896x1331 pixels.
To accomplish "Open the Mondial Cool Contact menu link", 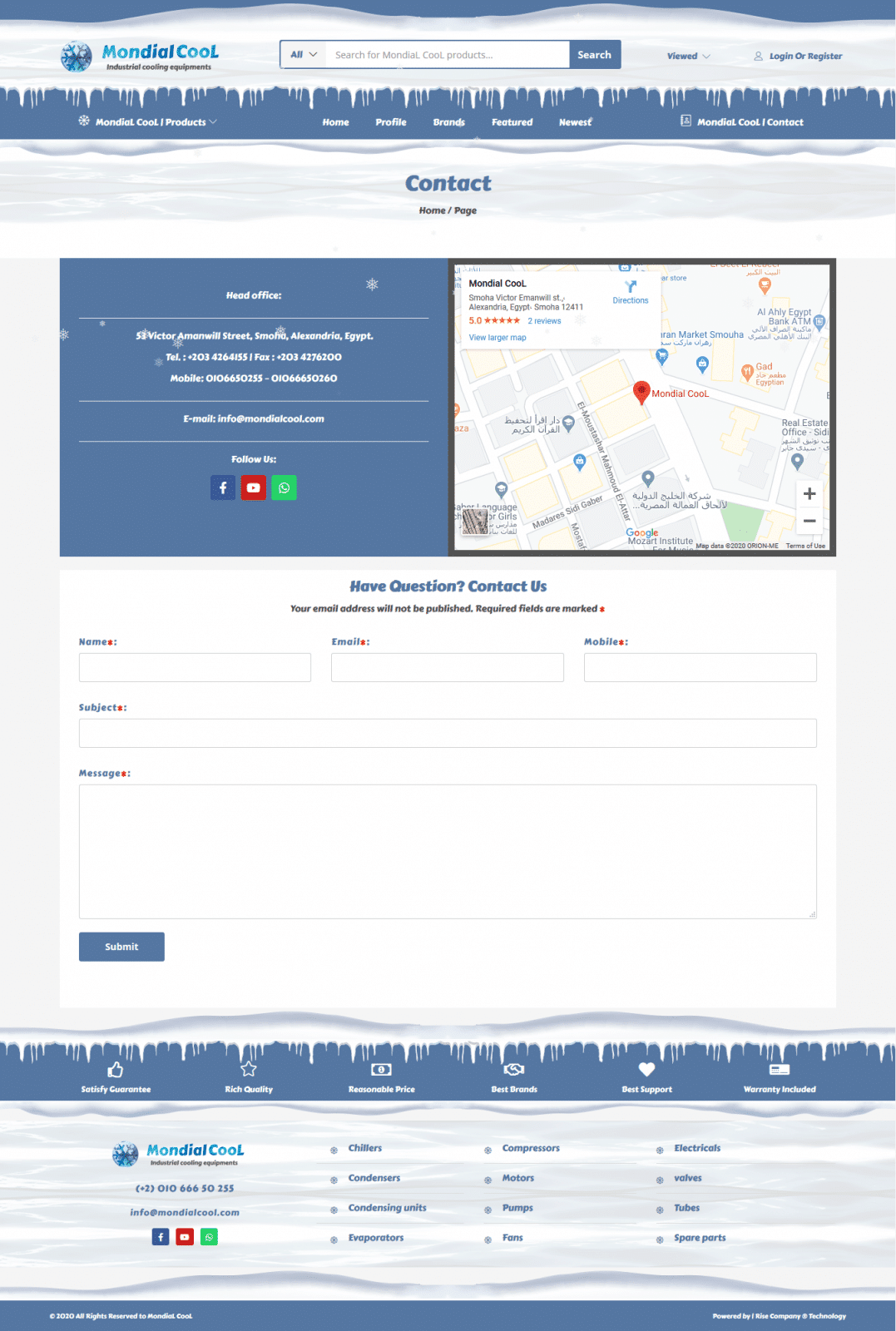I will point(750,122).
